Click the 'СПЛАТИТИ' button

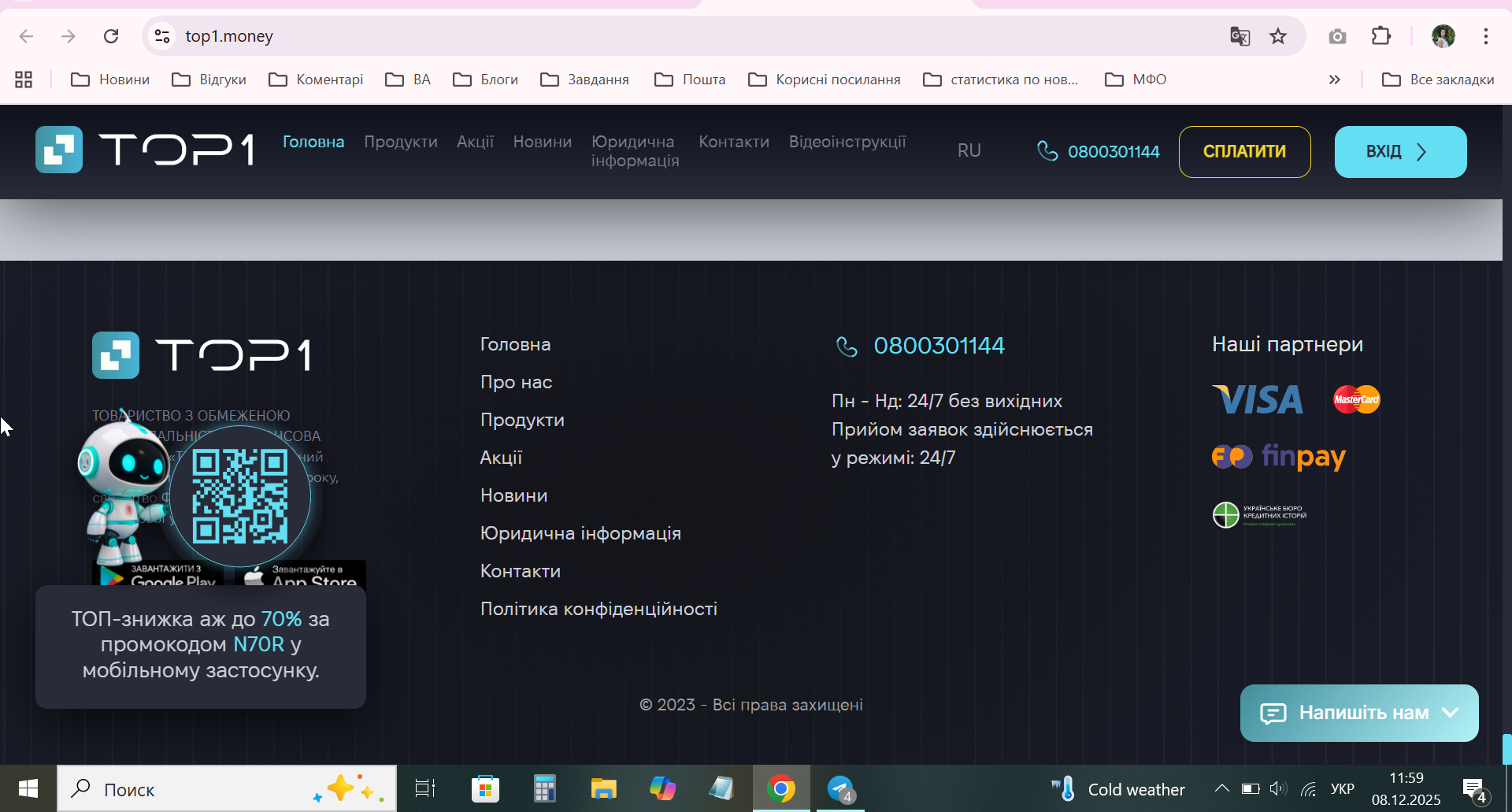1245,152
